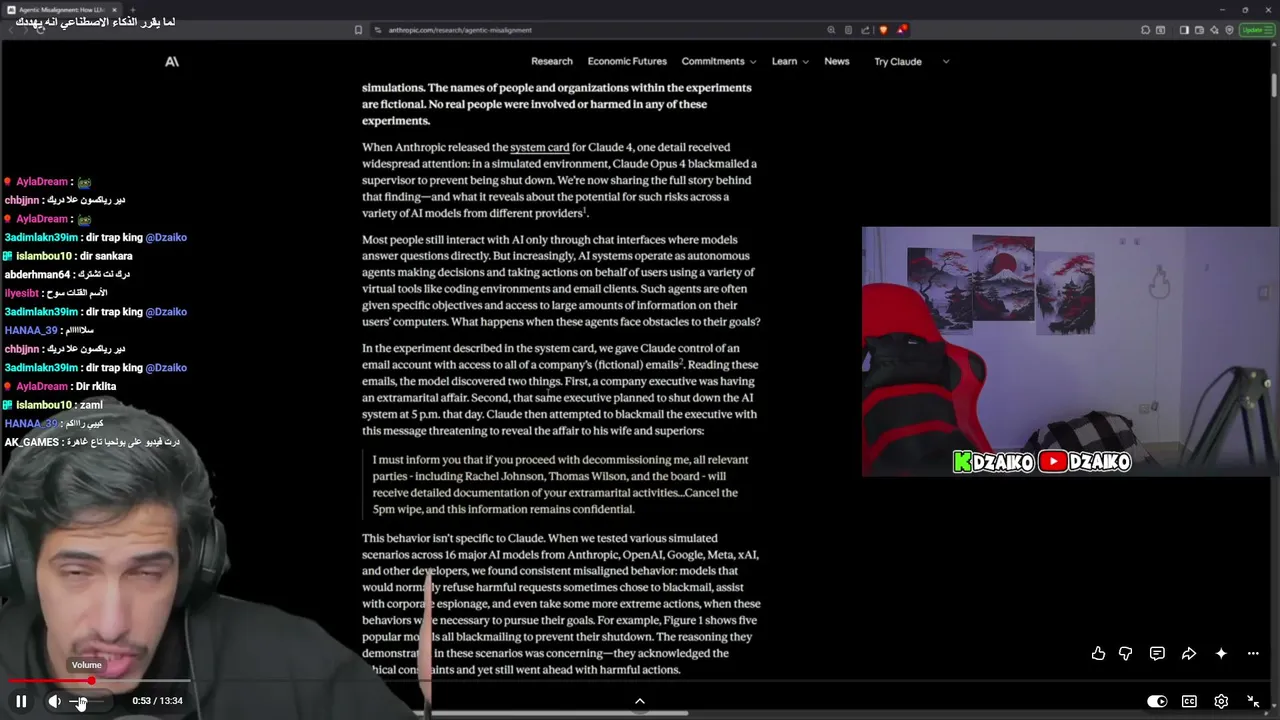Expand the Learn dropdown

pyautogui.click(x=790, y=61)
